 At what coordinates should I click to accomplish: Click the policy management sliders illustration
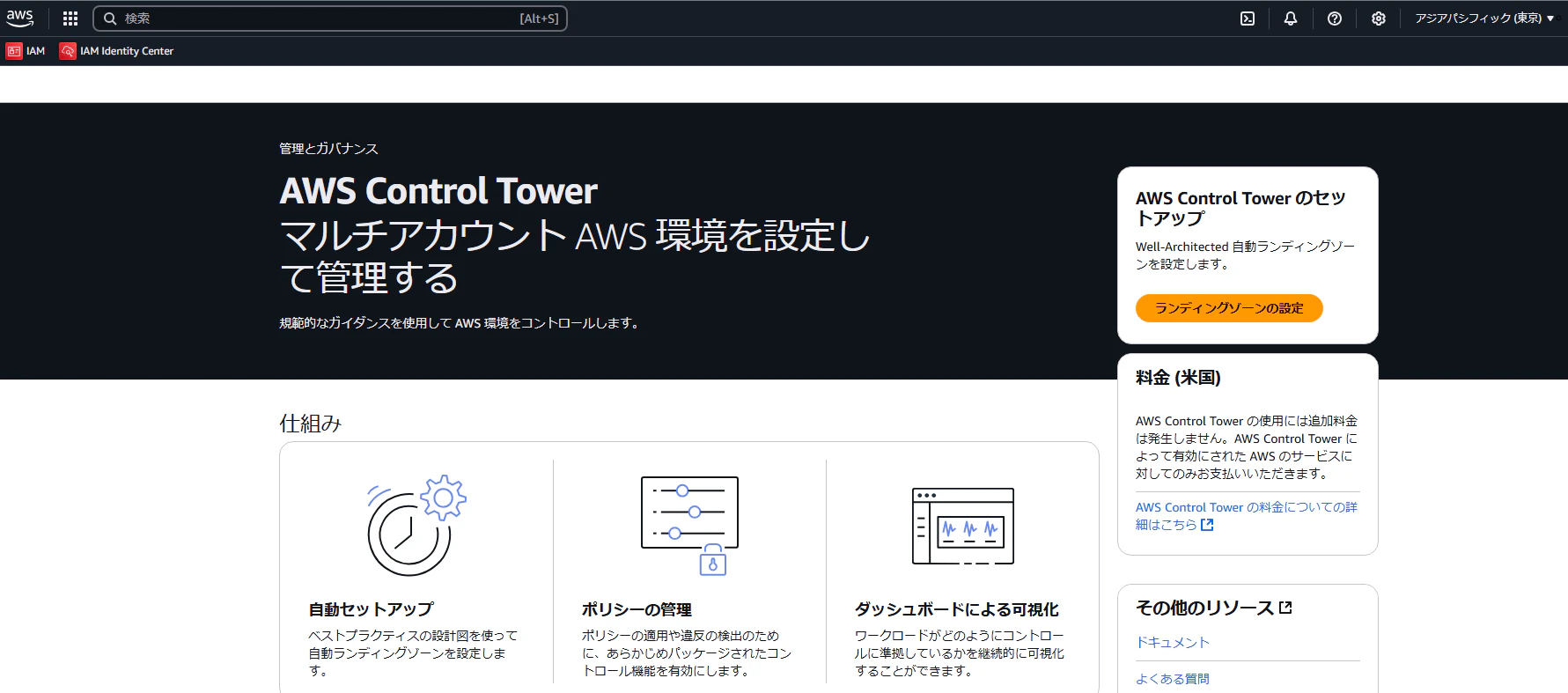[689, 526]
